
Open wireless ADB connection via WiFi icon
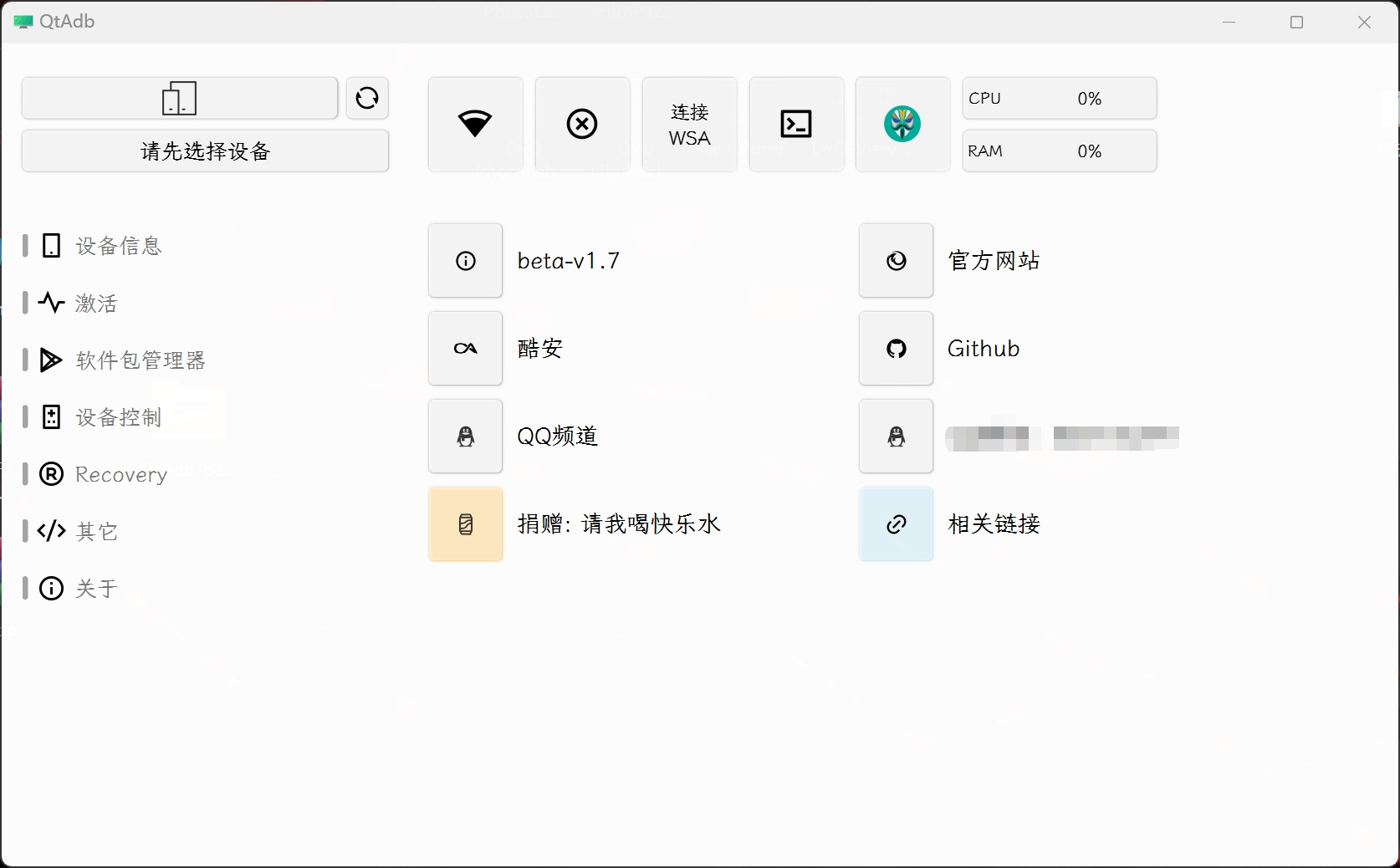point(475,125)
